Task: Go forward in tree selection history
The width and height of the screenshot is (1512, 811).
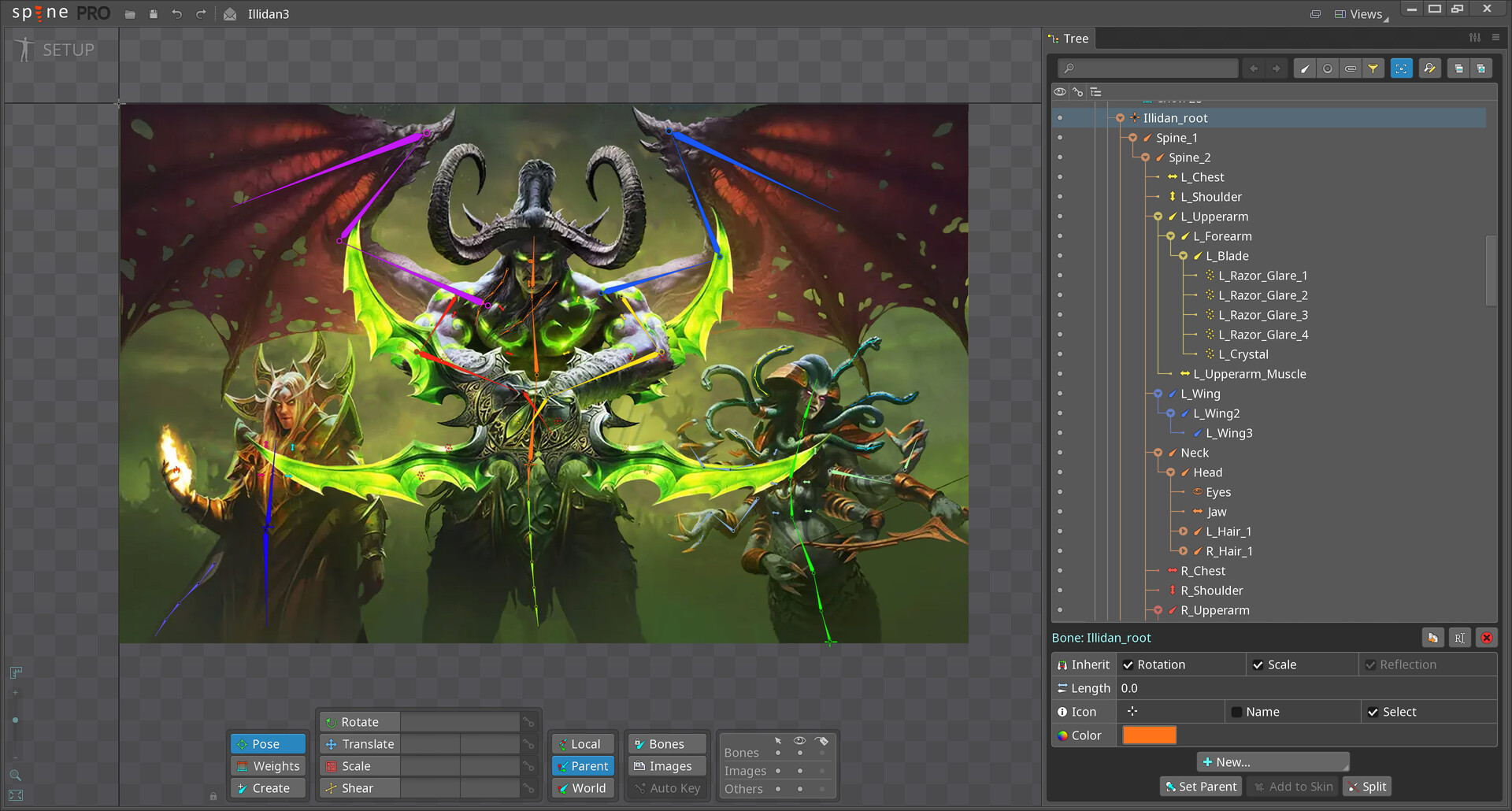Action: click(x=1277, y=69)
